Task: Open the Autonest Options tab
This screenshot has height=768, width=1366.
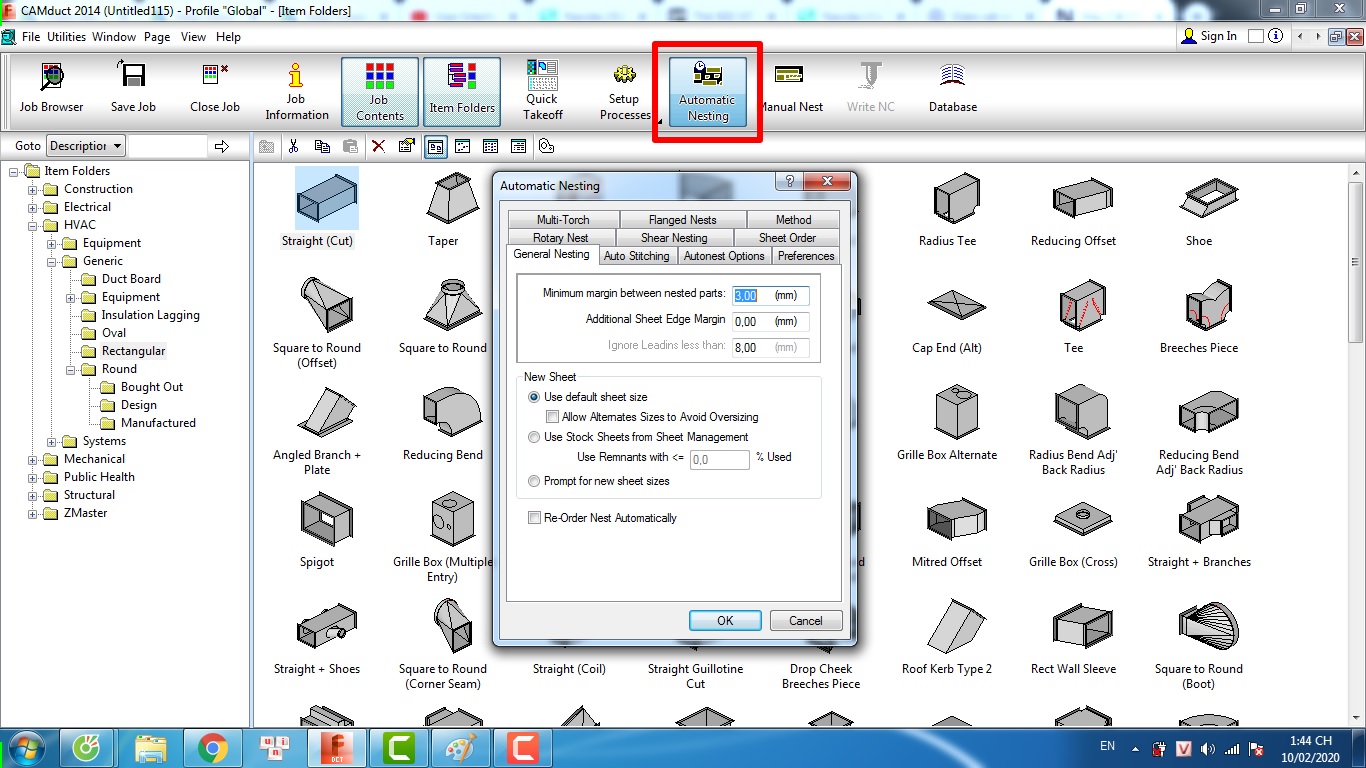Action: point(724,256)
